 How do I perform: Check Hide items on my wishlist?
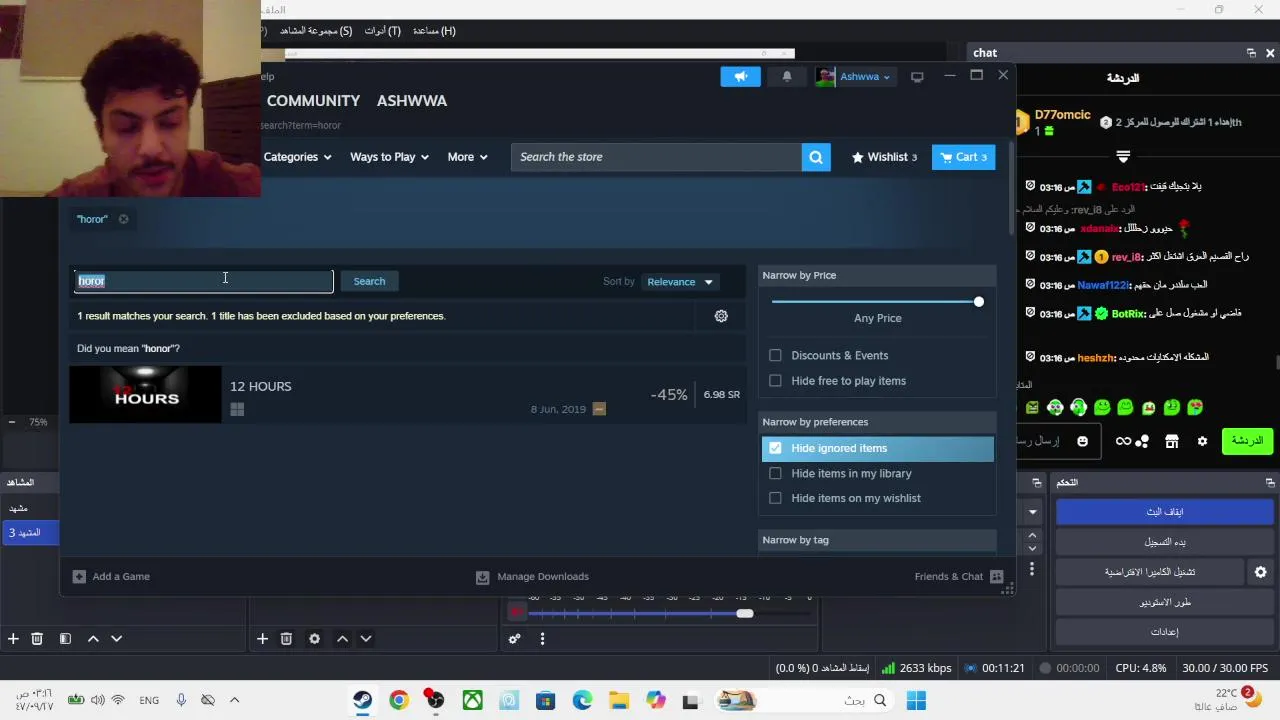point(775,498)
